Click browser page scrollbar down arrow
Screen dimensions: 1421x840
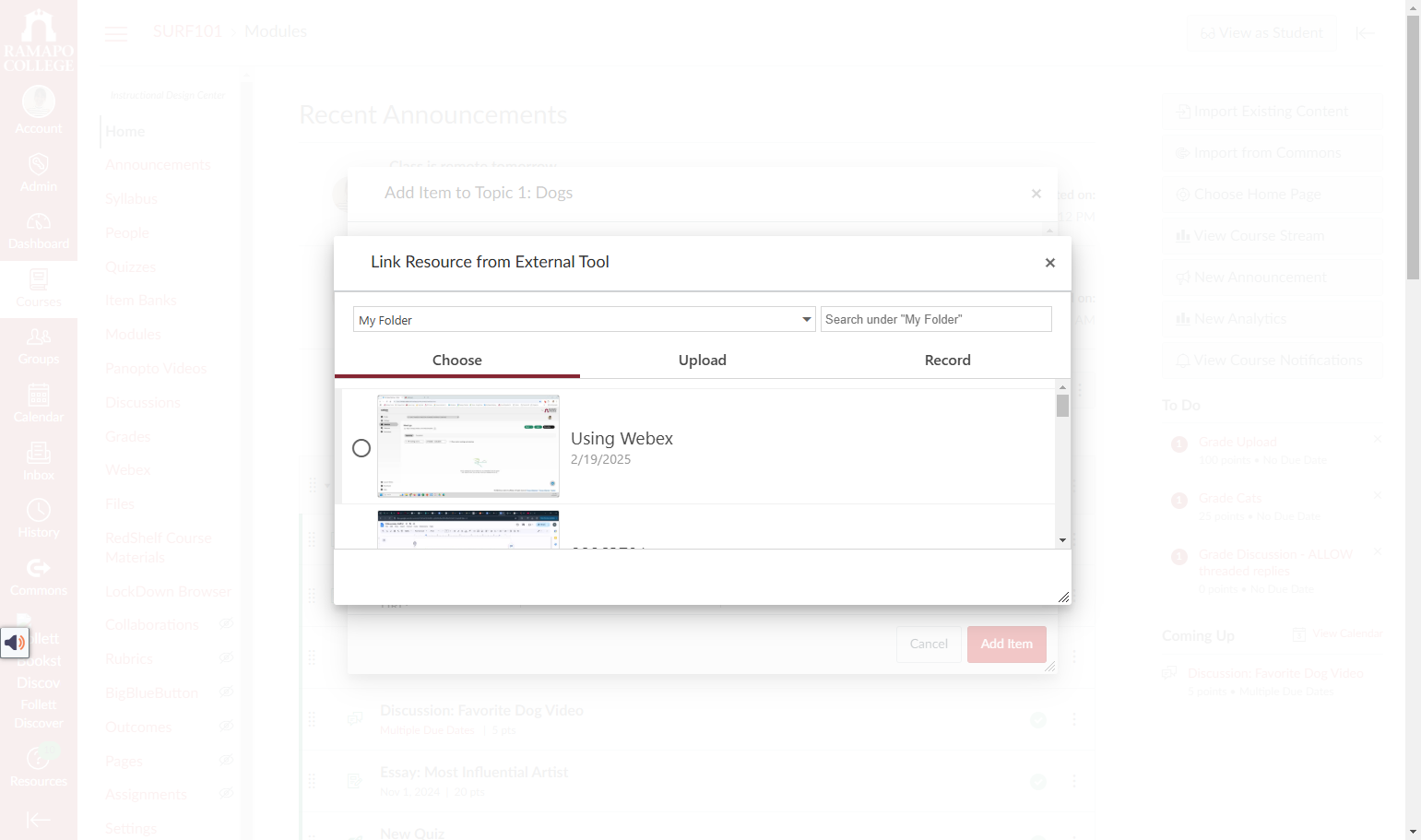pyautogui.click(x=1414, y=832)
